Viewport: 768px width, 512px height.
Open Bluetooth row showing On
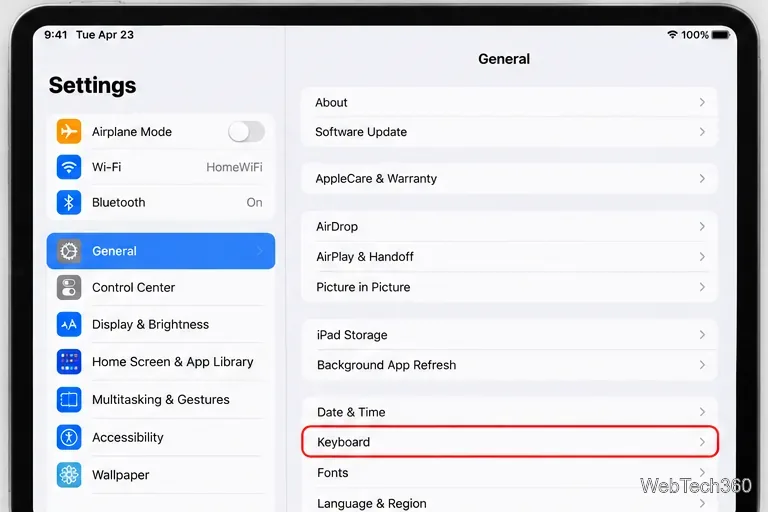(161, 202)
